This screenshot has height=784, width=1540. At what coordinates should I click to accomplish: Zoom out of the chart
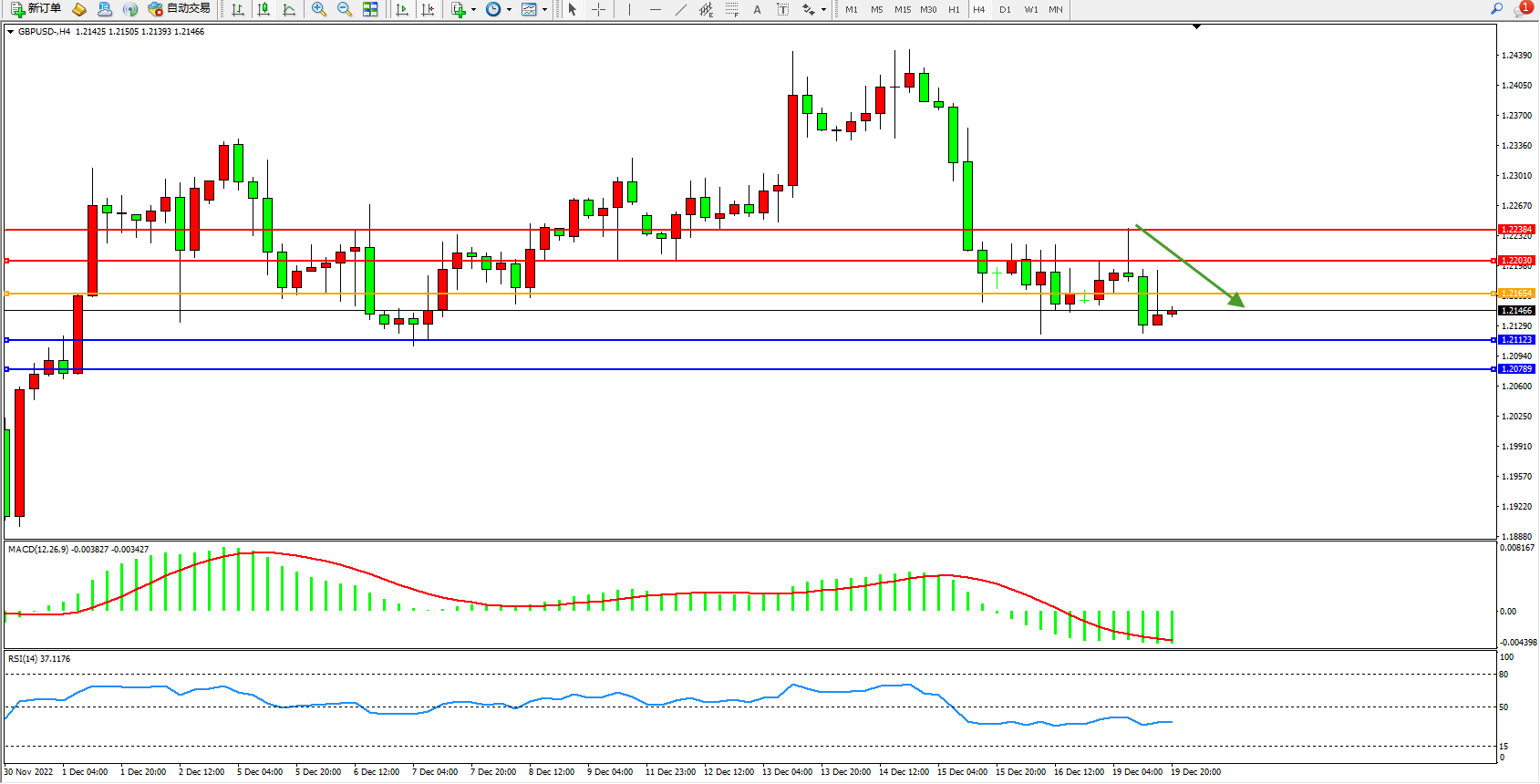[344, 9]
